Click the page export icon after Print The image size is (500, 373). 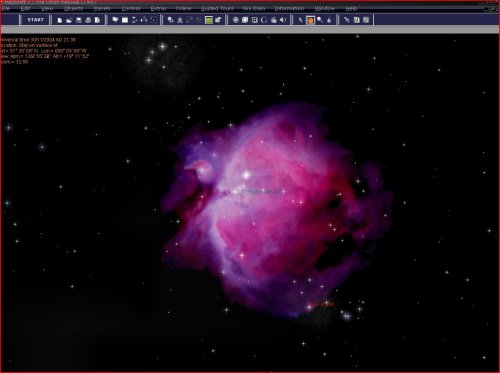tap(98, 20)
